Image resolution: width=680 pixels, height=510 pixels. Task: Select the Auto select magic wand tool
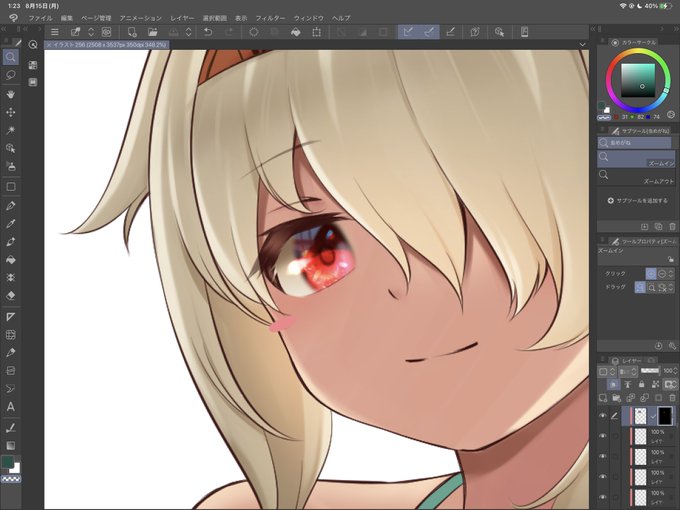point(10,130)
